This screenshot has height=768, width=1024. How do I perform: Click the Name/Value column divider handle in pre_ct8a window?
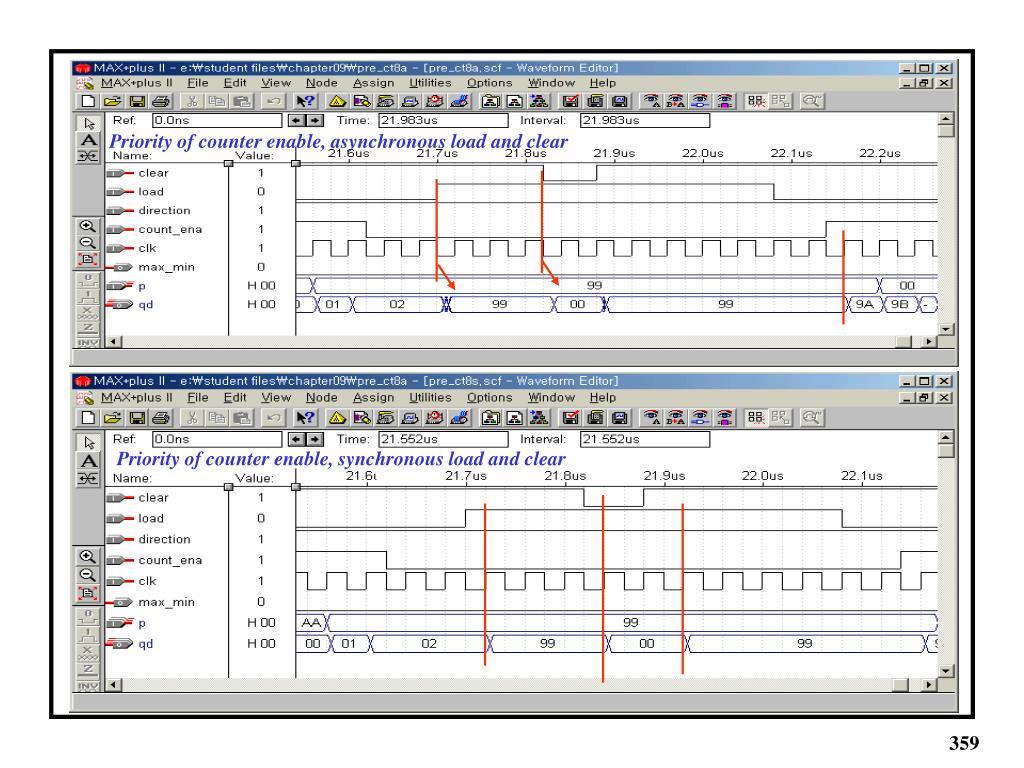[229, 163]
